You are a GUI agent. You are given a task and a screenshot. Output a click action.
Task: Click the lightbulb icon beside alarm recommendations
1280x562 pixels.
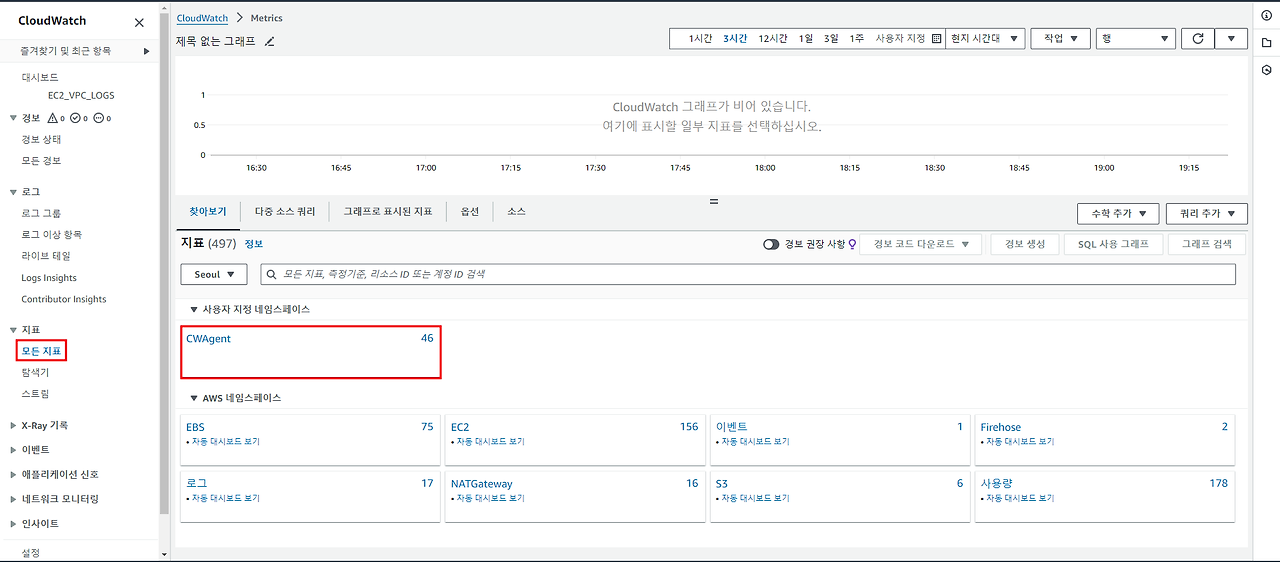tap(852, 244)
